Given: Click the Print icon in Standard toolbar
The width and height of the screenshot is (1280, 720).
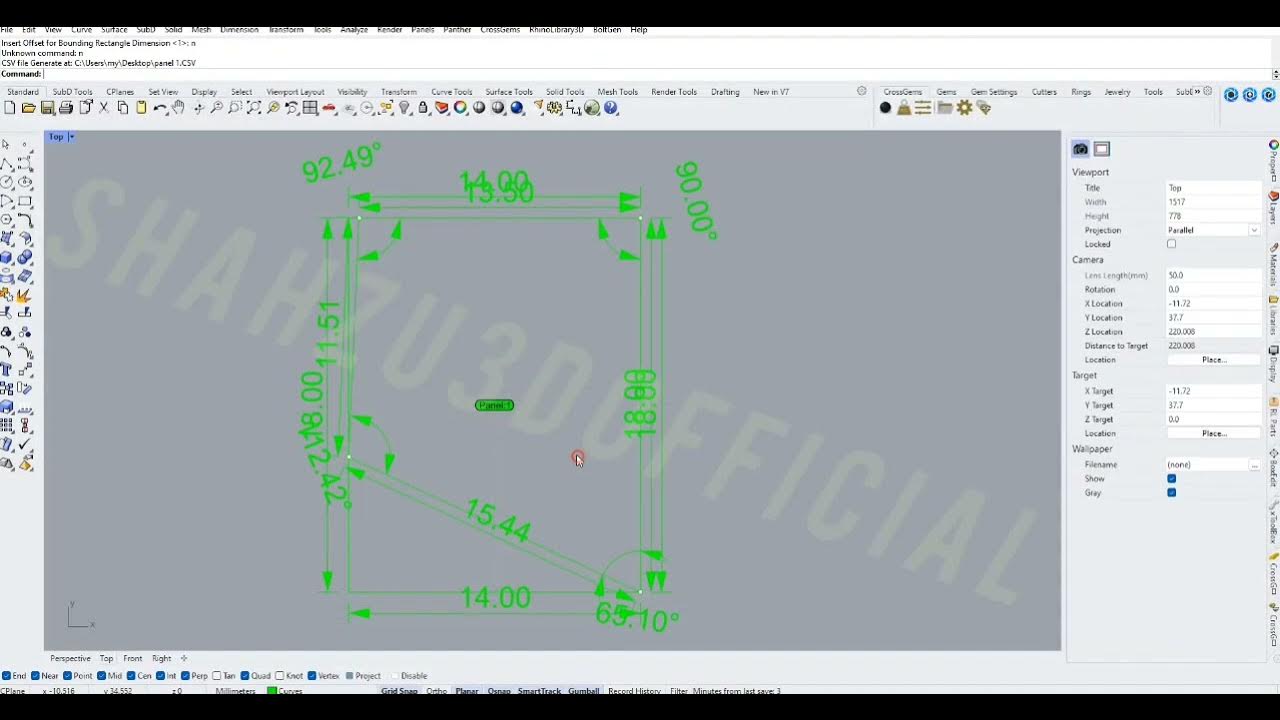Looking at the screenshot, I should 66,108.
